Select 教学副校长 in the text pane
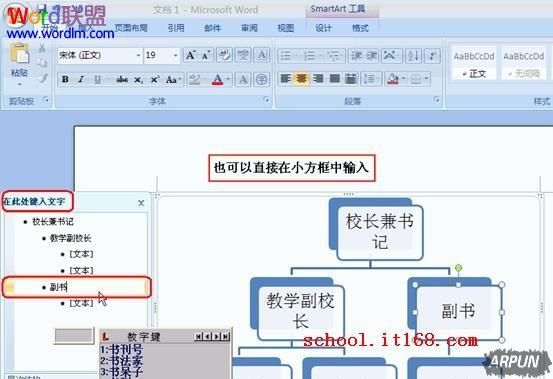 71,238
